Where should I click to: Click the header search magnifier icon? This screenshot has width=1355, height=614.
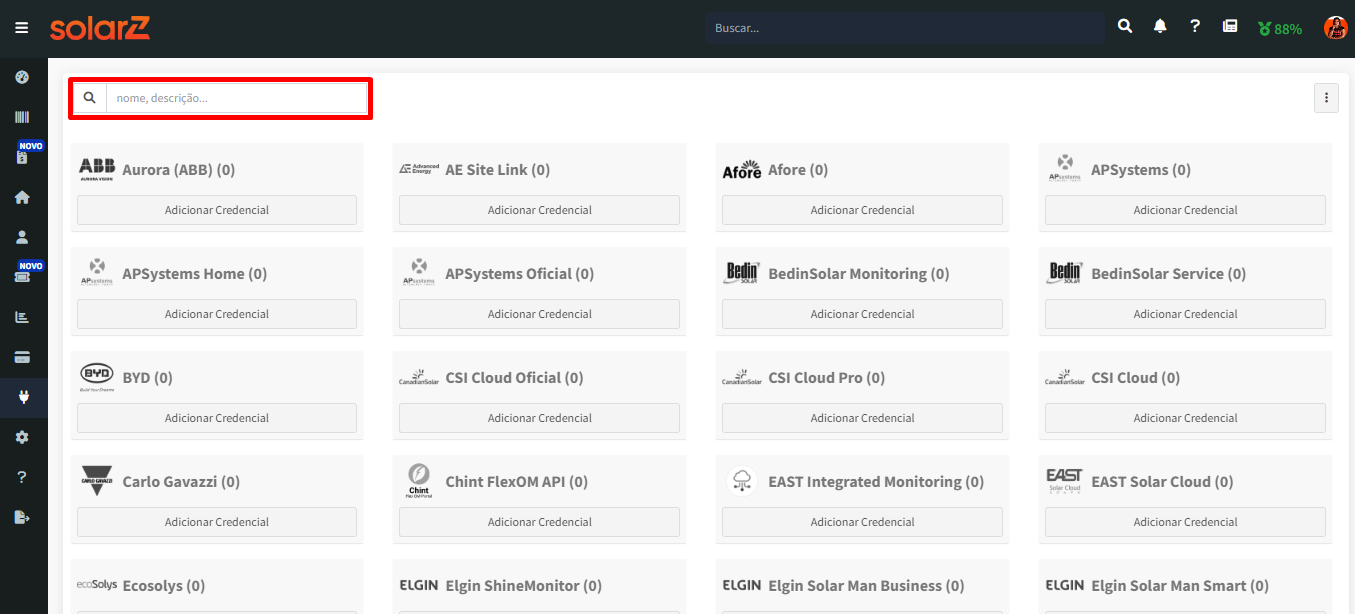tap(1125, 27)
